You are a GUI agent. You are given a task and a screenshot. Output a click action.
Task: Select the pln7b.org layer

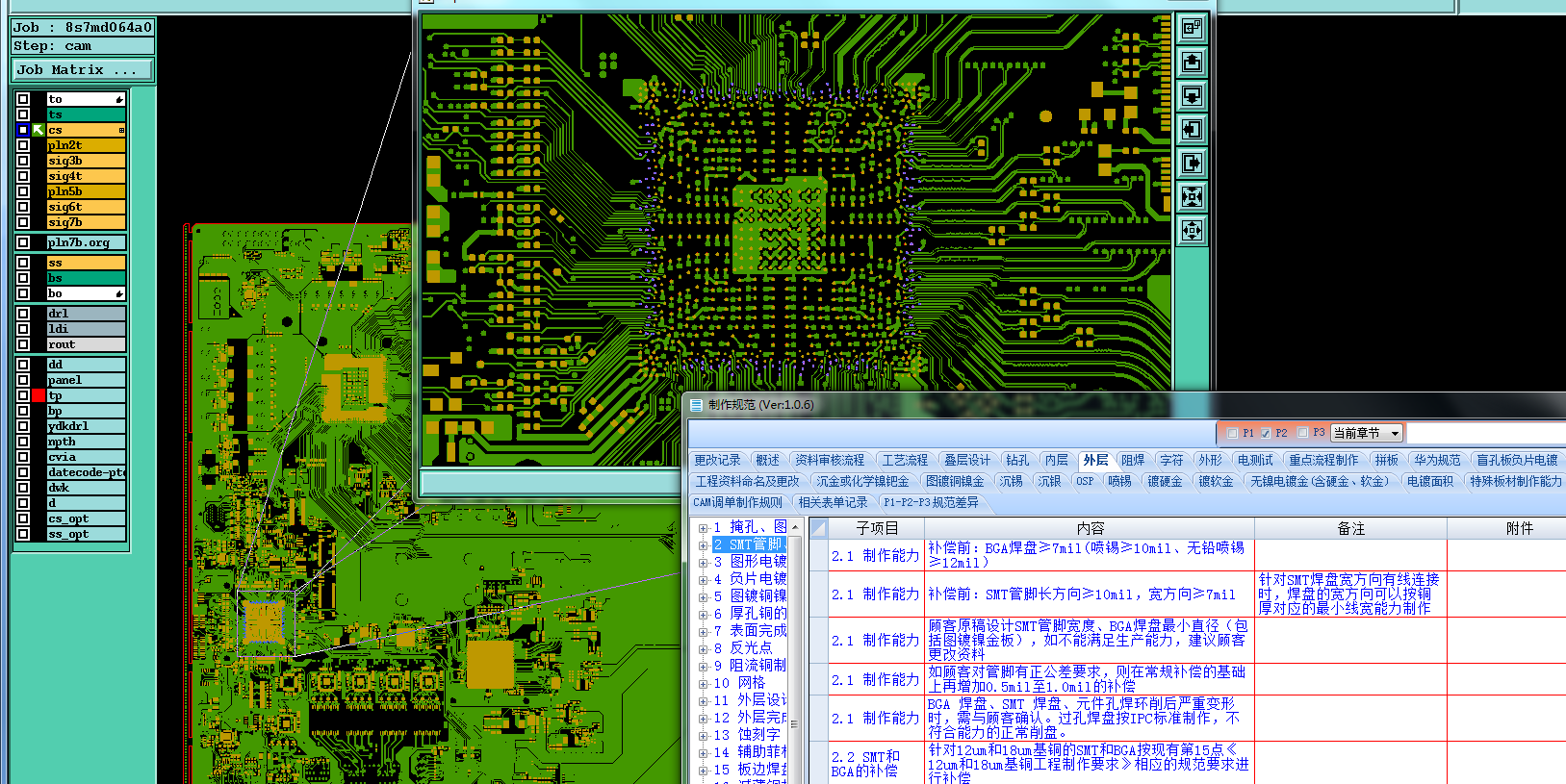tap(86, 242)
